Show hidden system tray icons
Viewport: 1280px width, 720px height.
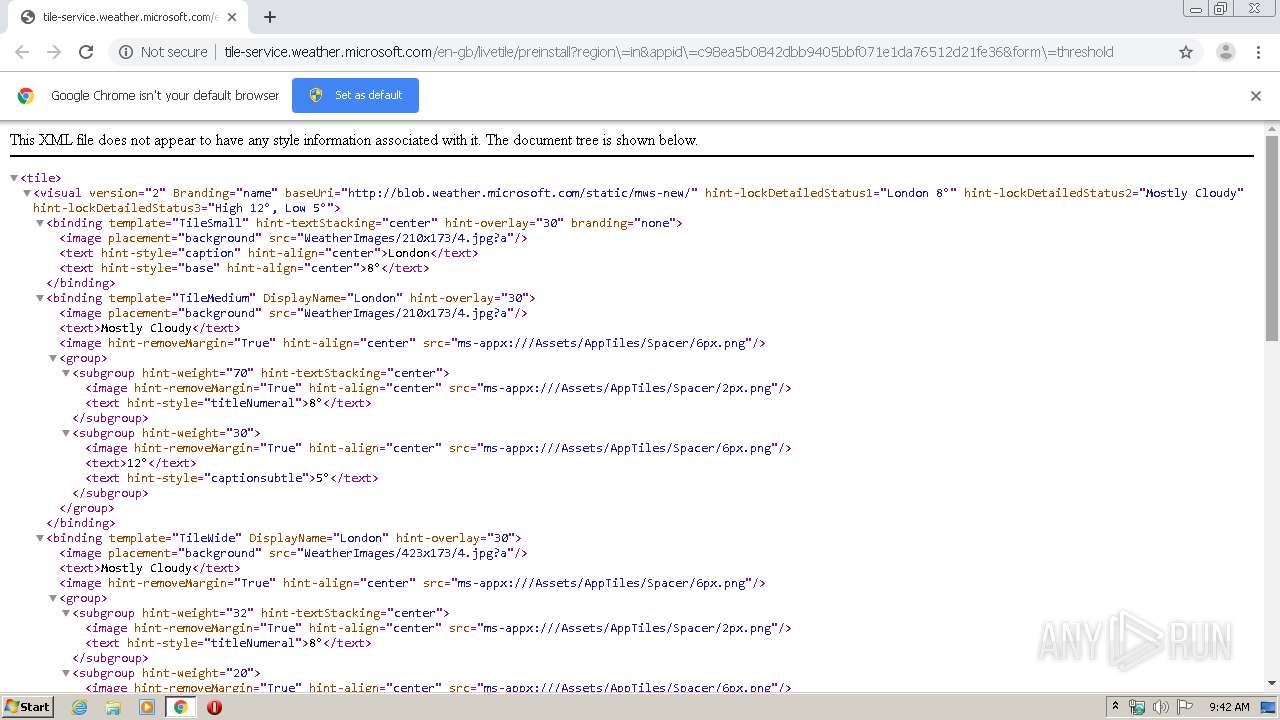click(1115, 707)
